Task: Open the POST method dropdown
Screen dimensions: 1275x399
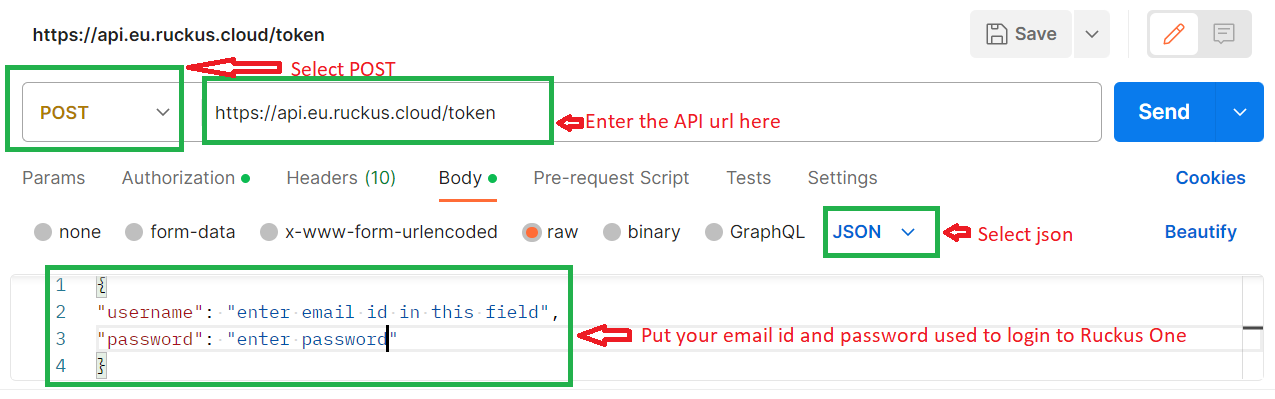Action: 100,112
